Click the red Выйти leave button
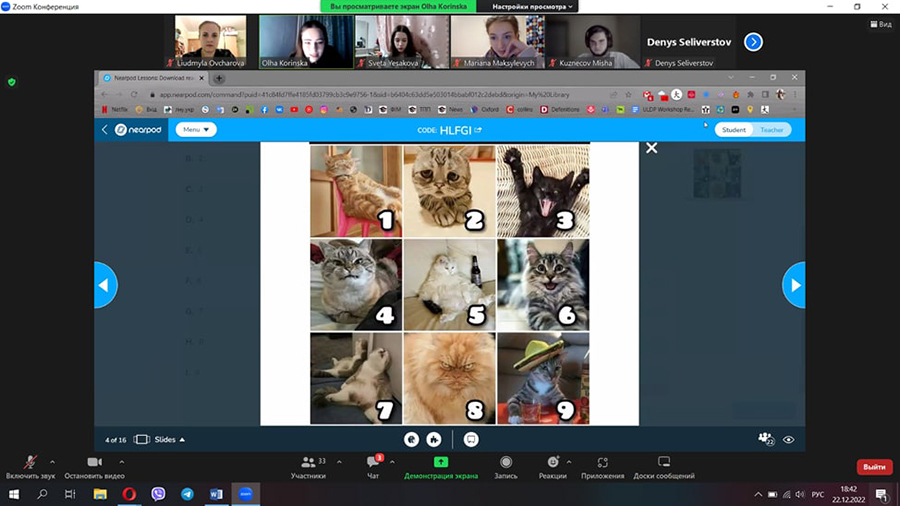The height and width of the screenshot is (506, 900). point(874,467)
